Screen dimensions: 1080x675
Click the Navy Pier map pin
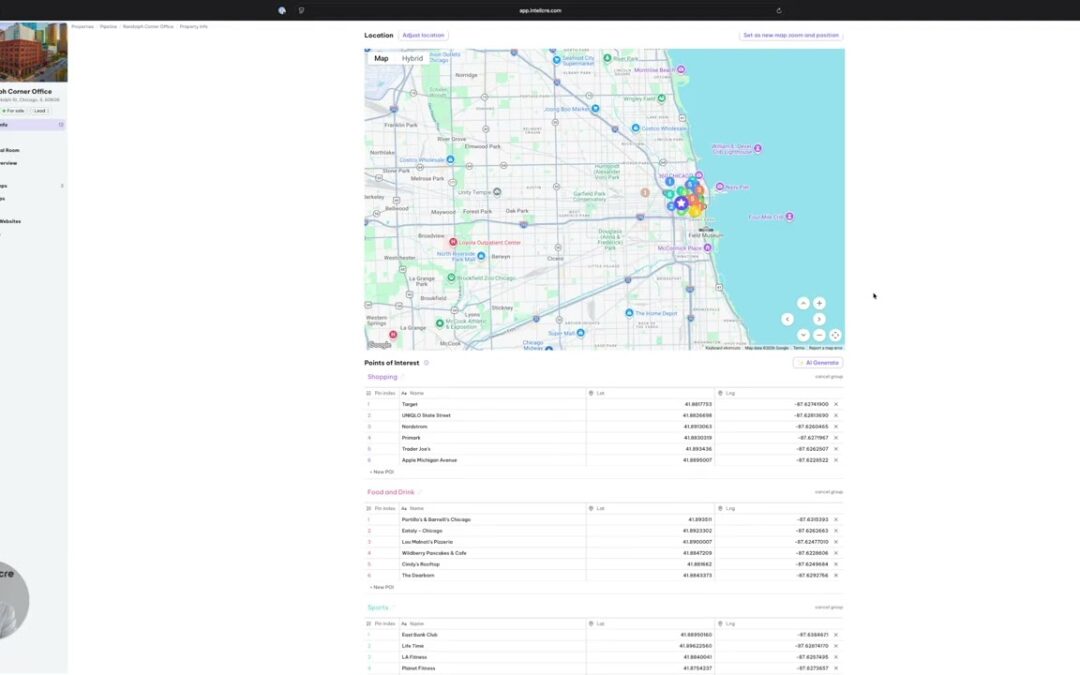720,187
